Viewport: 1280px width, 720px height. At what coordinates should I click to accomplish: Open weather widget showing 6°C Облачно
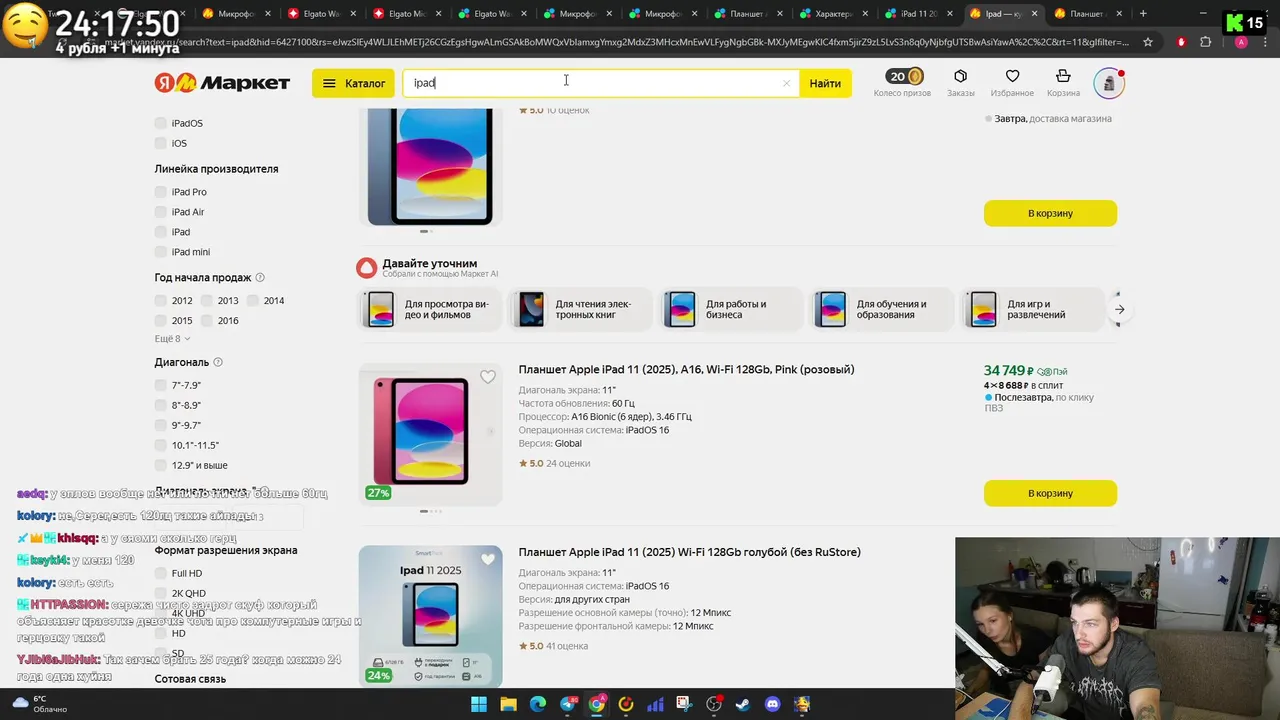pos(40,704)
